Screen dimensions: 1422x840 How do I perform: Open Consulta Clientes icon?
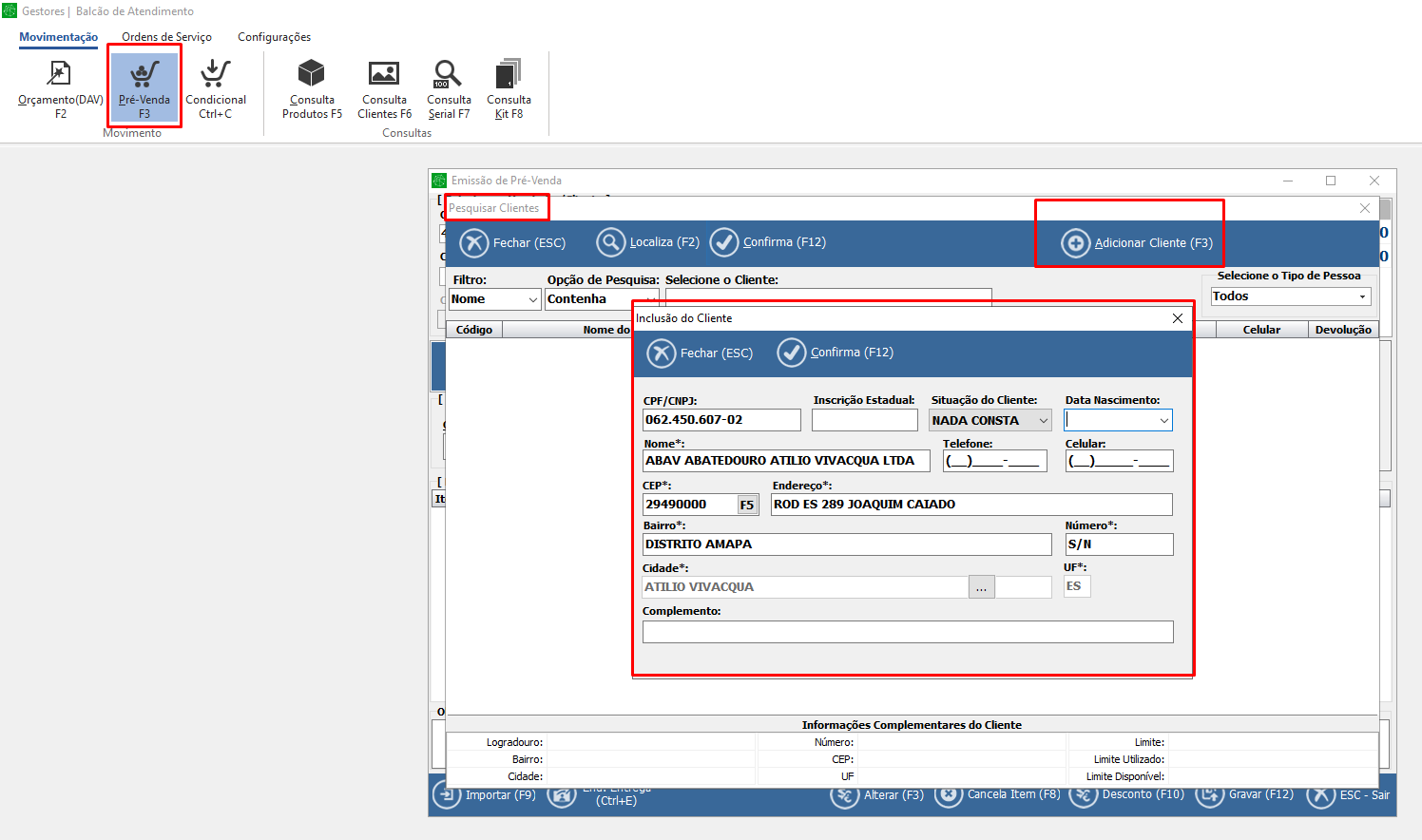(384, 74)
